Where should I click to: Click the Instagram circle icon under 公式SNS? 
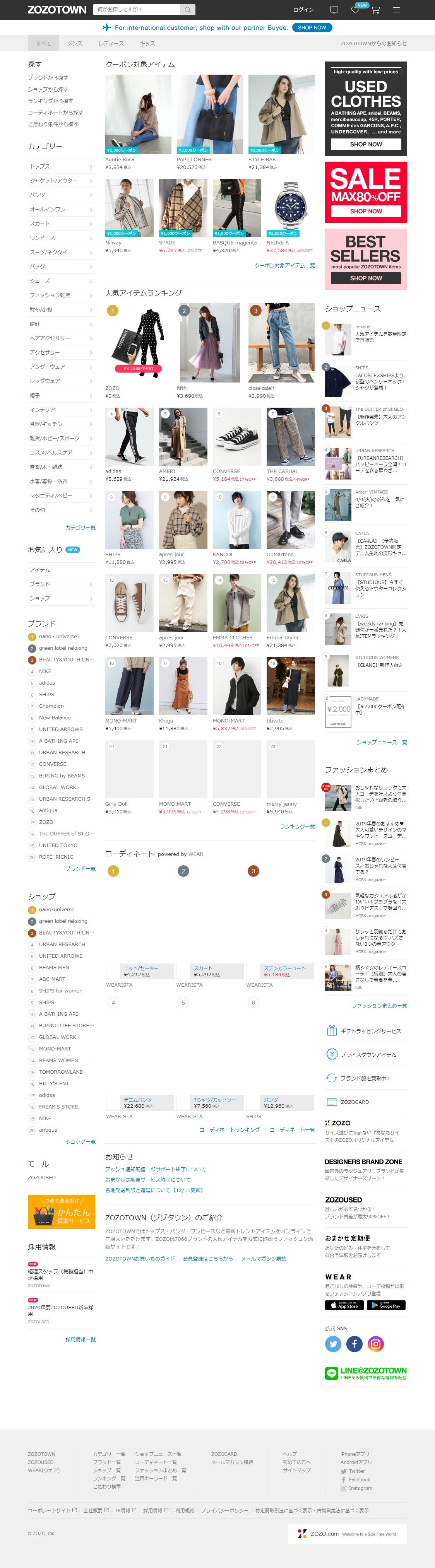click(x=376, y=1343)
